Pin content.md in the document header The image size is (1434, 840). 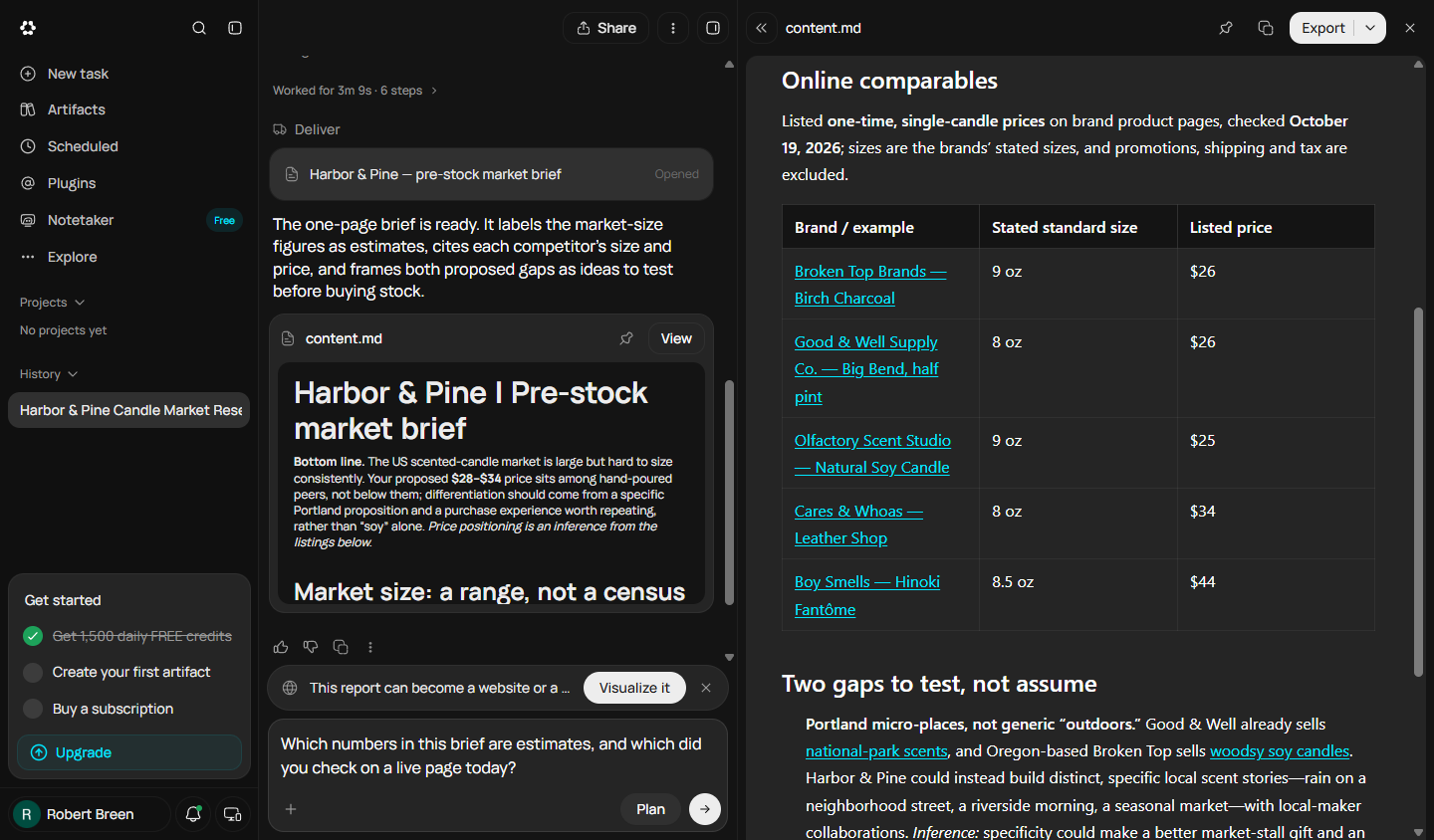tap(1226, 28)
